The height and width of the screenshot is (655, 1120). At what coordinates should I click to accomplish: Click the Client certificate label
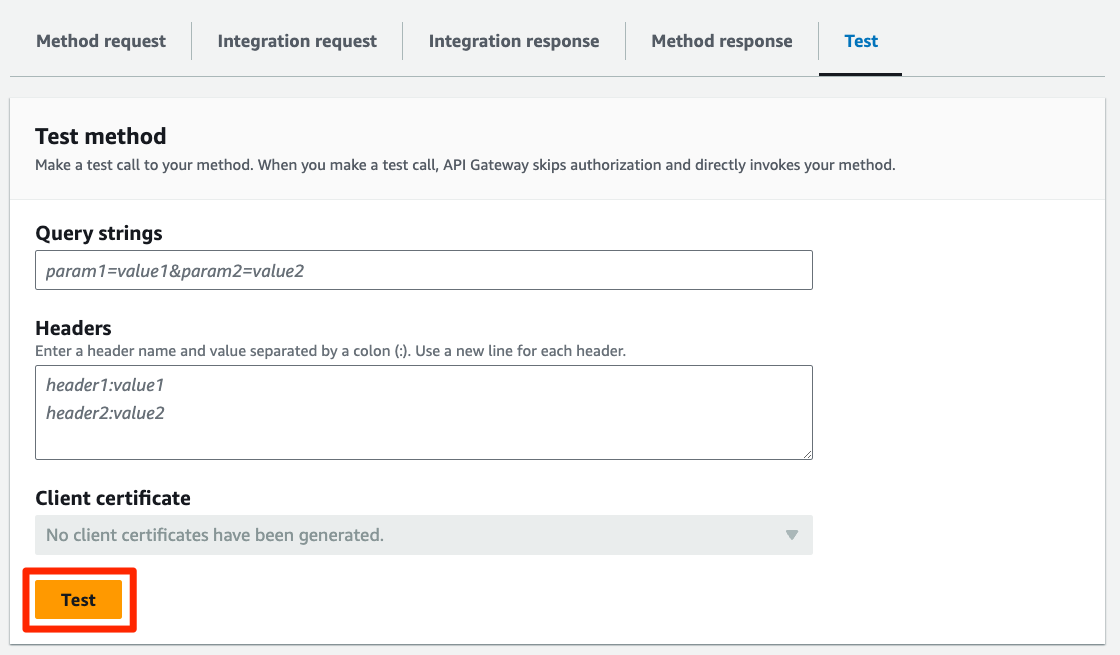[x=112, y=498]
